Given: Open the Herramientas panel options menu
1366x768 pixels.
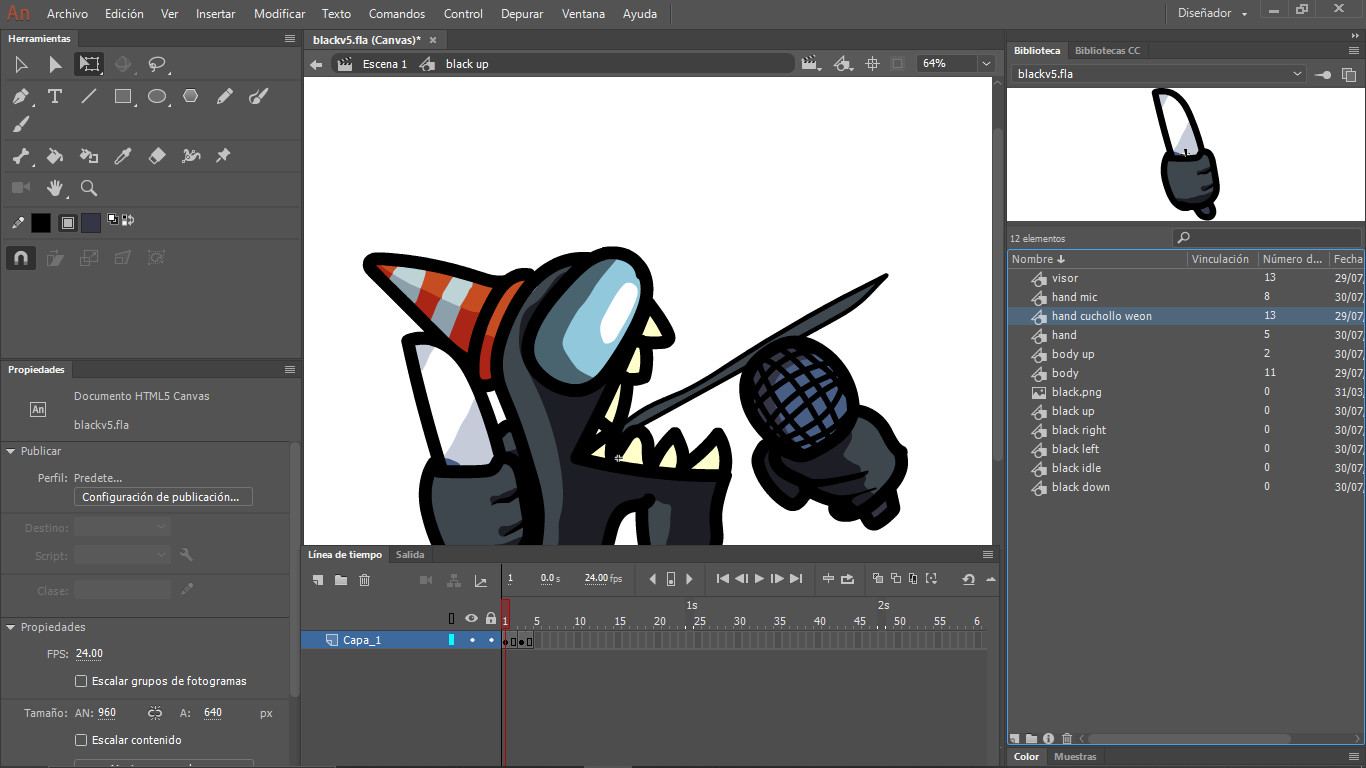Looking at the screenshot, I should pyautogui.click(x=290, y=38).
